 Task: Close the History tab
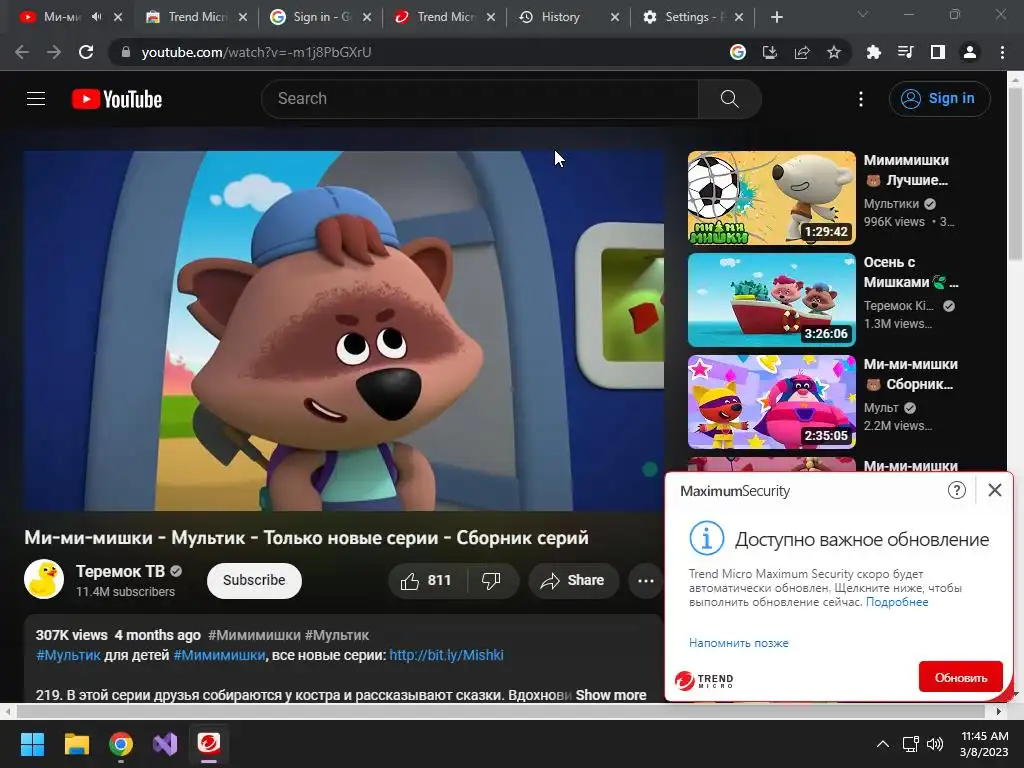tap(615, 17)
